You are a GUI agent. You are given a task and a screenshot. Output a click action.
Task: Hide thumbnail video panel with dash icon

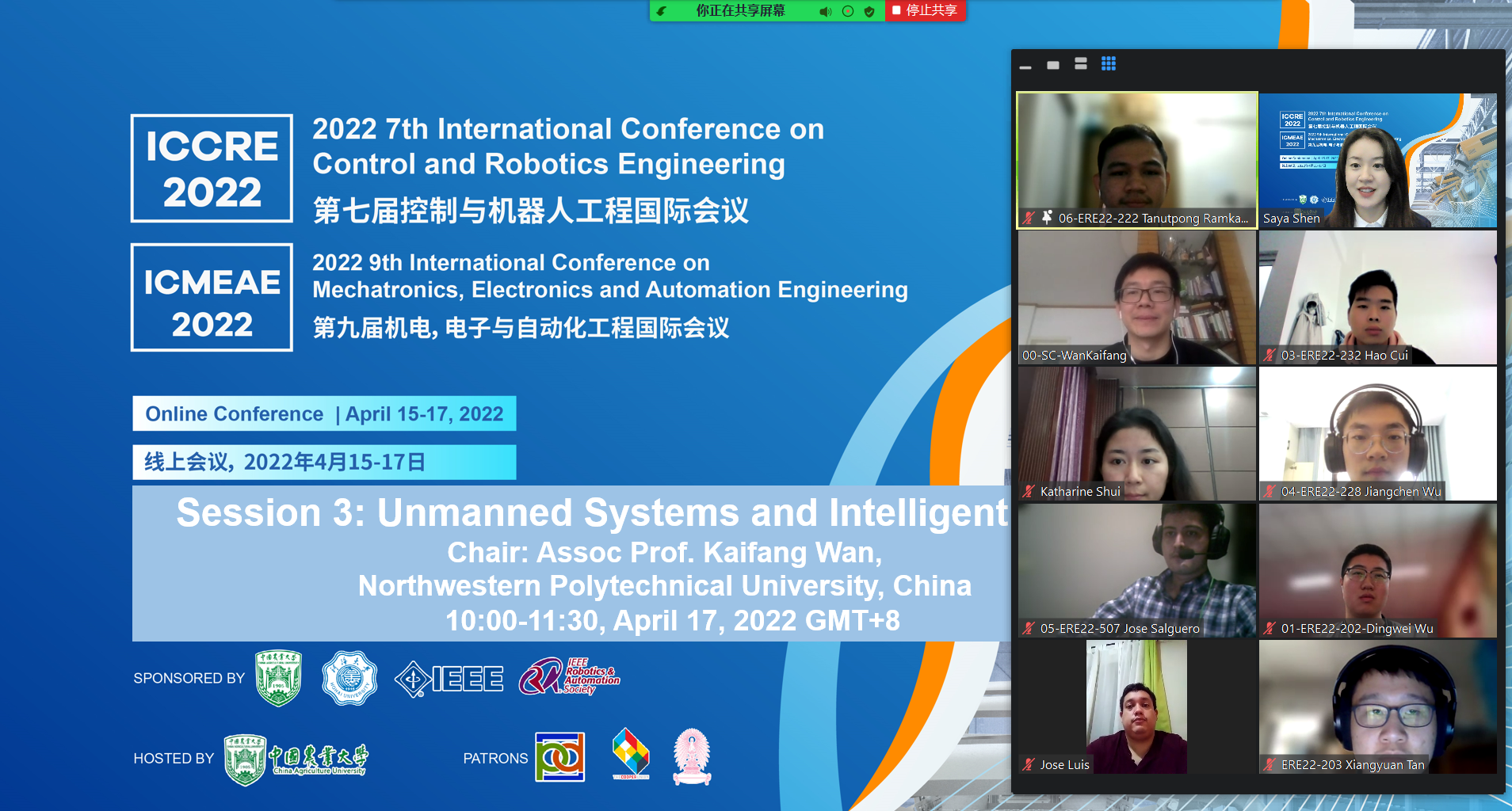(1025, 67)
